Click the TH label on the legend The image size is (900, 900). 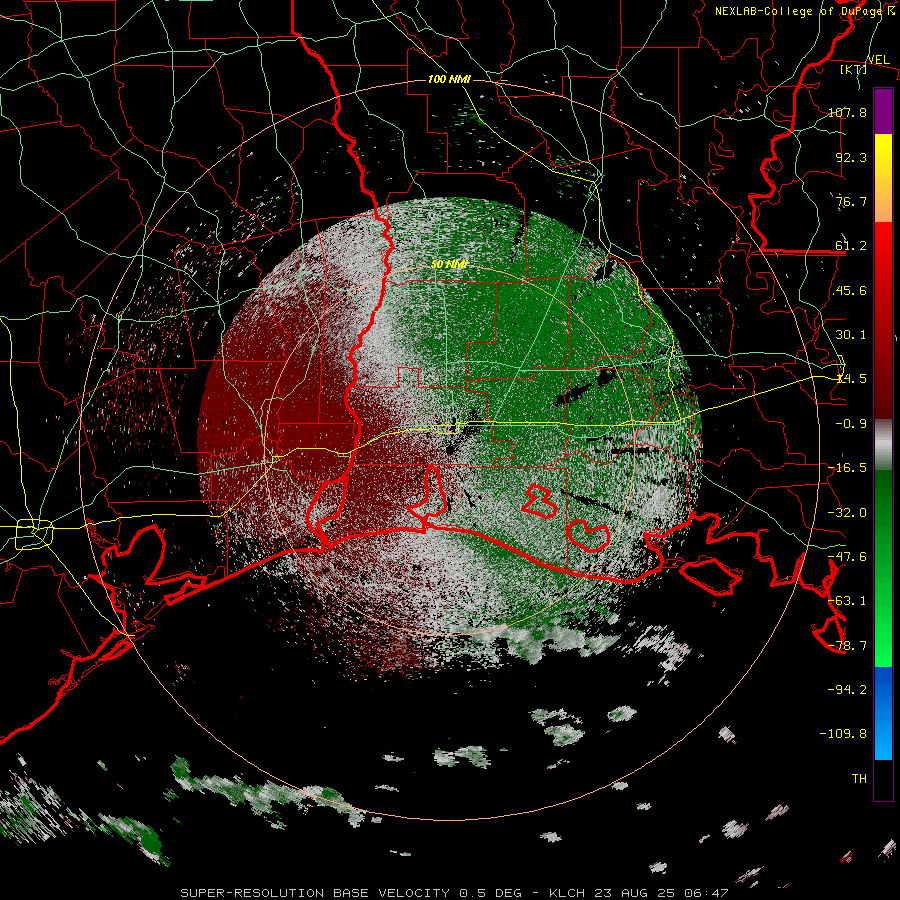point(859,779)
